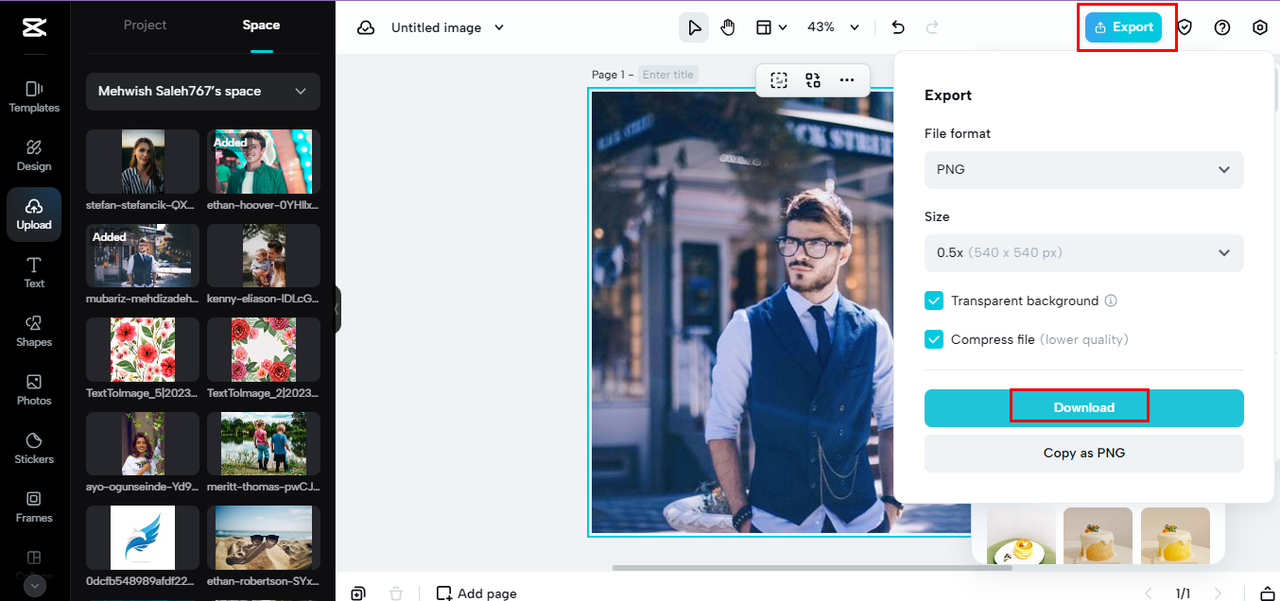Open the Design sidebar panel
The height and width of the screenshot is (601, 1280).
point(34,155)
